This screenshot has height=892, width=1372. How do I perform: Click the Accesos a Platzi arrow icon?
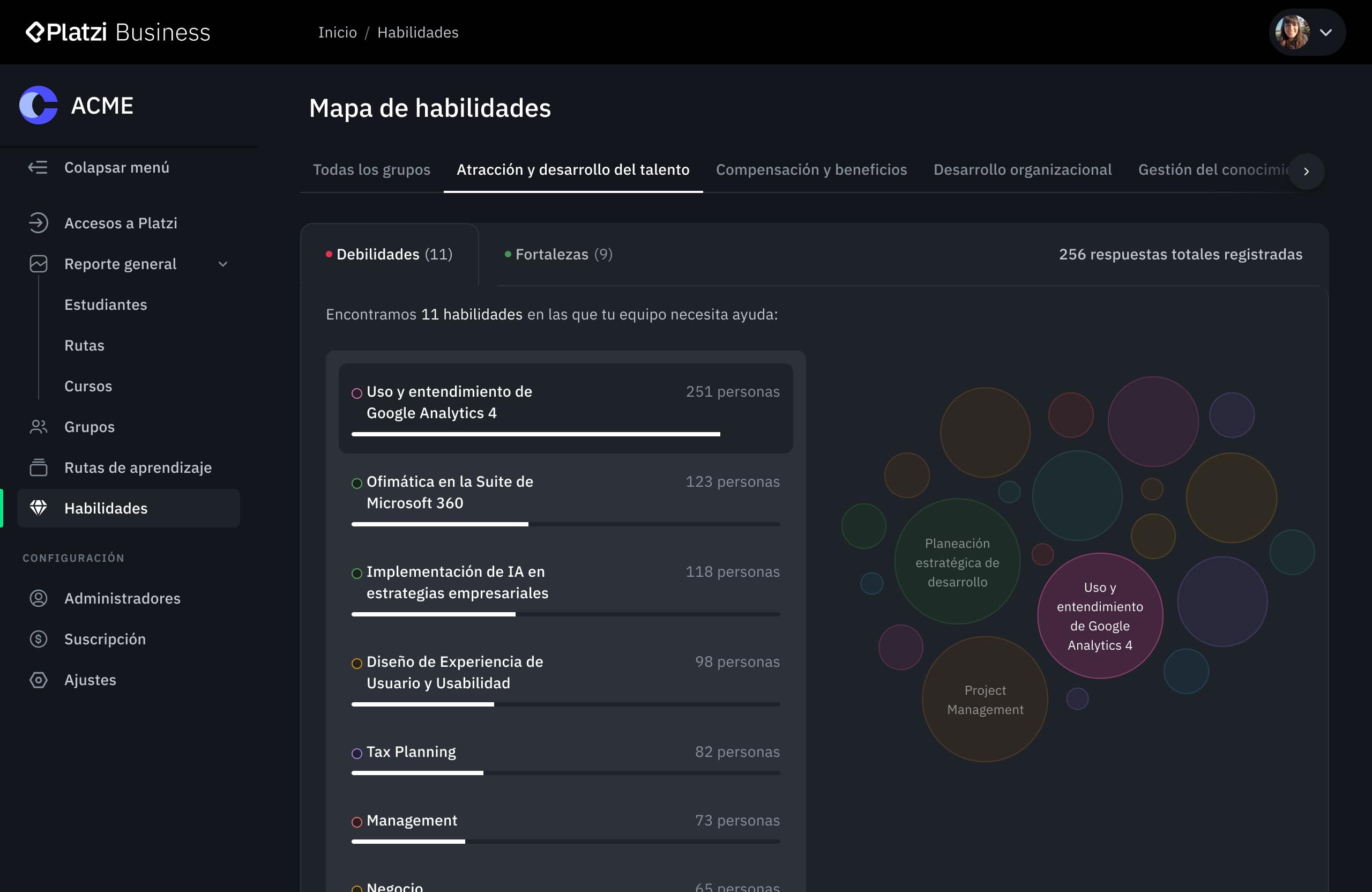[x=38, y=223]
